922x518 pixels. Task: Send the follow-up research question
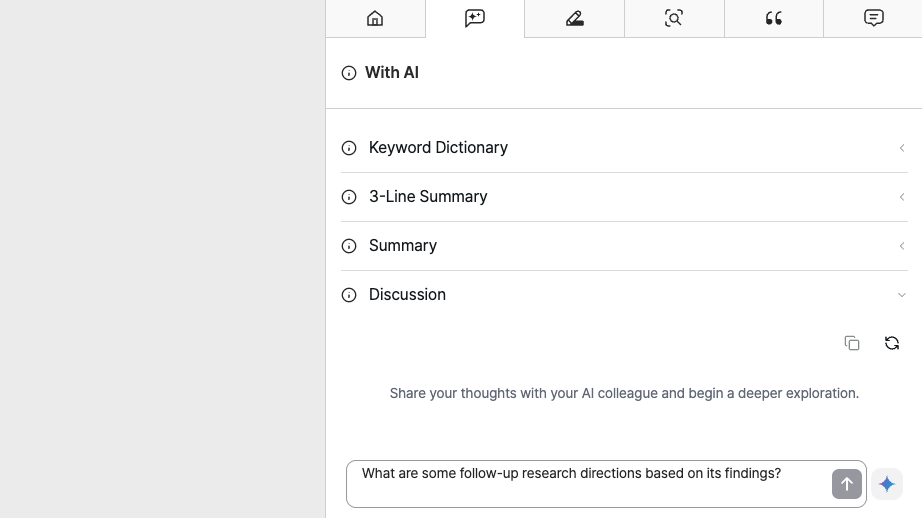(847, 484)
